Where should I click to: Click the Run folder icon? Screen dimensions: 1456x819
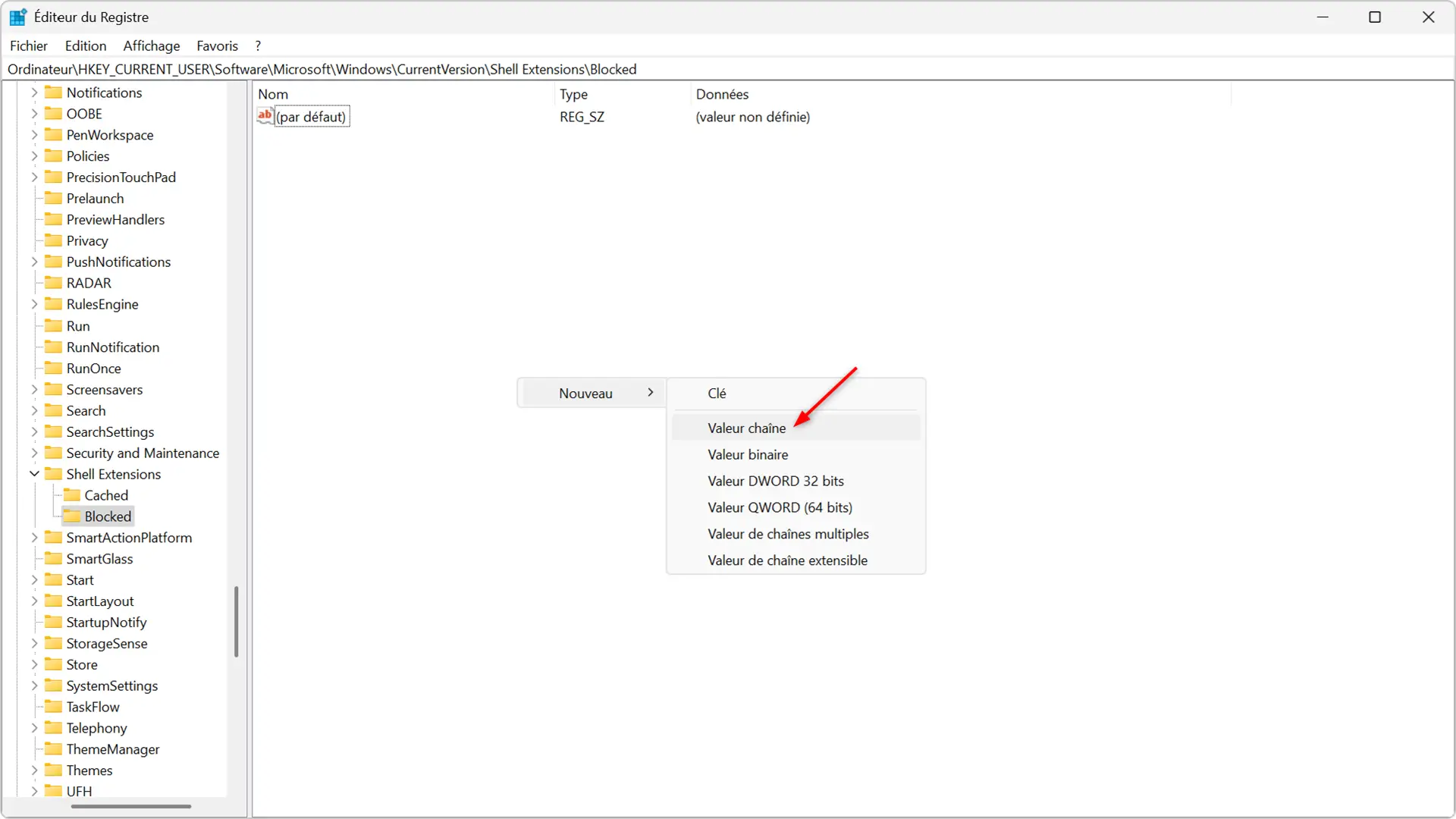tap(53, 326)
